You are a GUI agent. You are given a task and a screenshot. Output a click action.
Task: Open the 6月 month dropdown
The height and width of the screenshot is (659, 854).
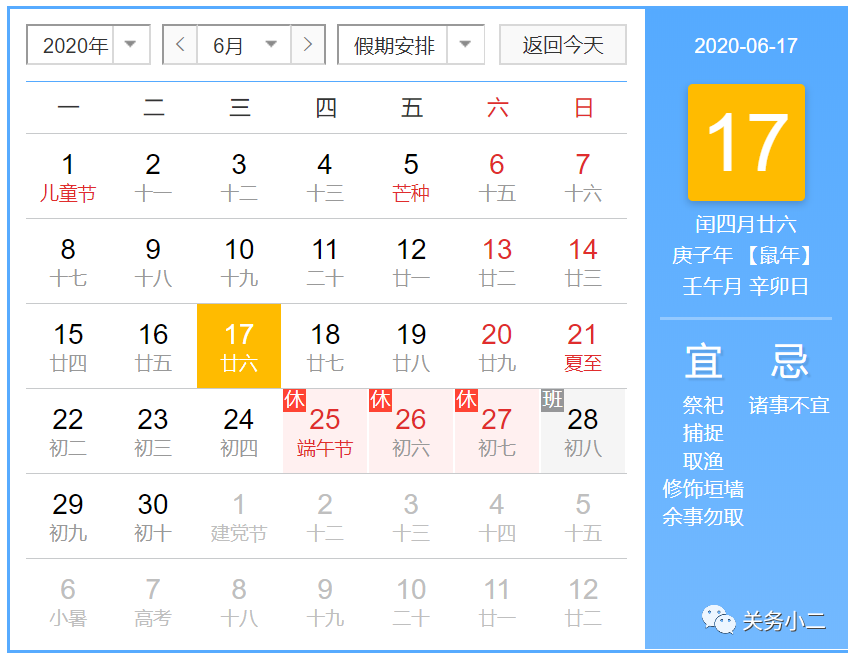click(x=244, y=45)
